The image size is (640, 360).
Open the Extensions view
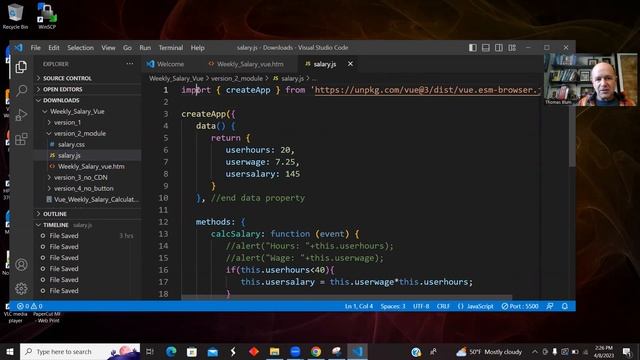tap(21, 139)
